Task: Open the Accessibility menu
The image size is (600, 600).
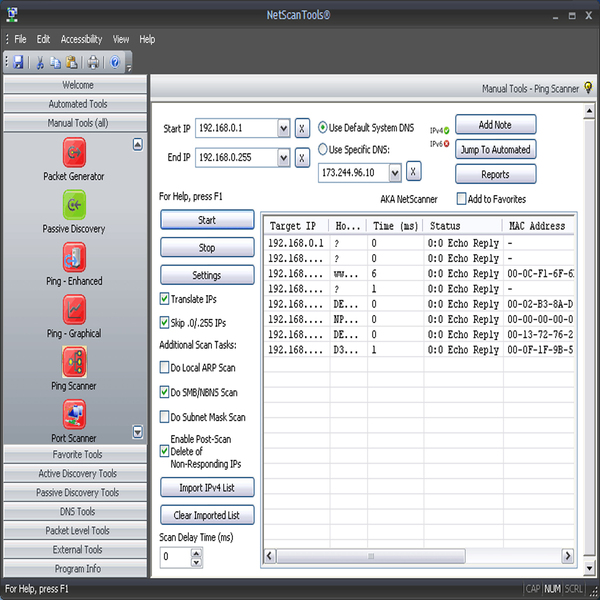Action: 81,39
